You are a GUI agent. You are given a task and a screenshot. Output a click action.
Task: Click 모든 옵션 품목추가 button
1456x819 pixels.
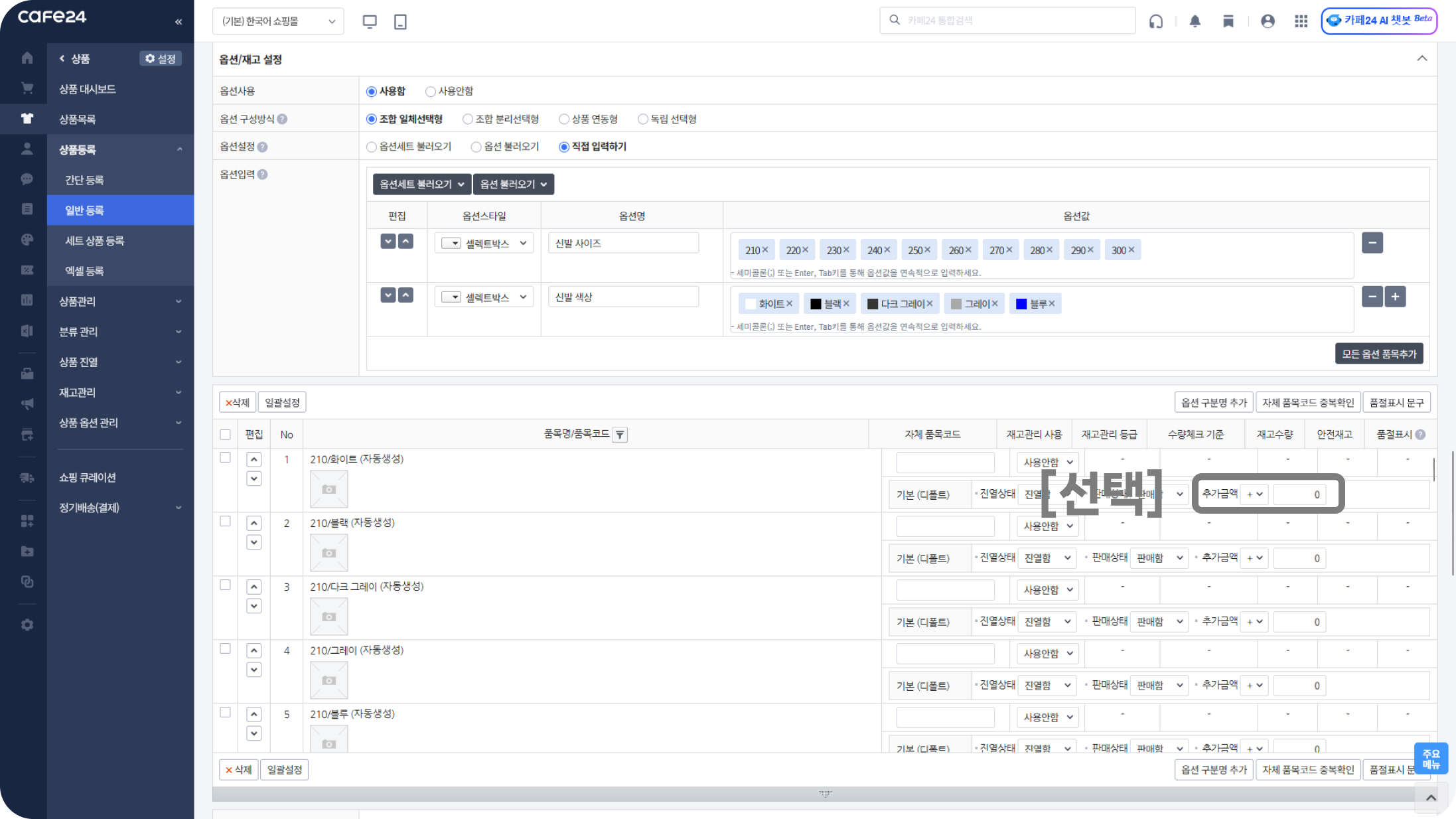click(x=1378, y=354)
